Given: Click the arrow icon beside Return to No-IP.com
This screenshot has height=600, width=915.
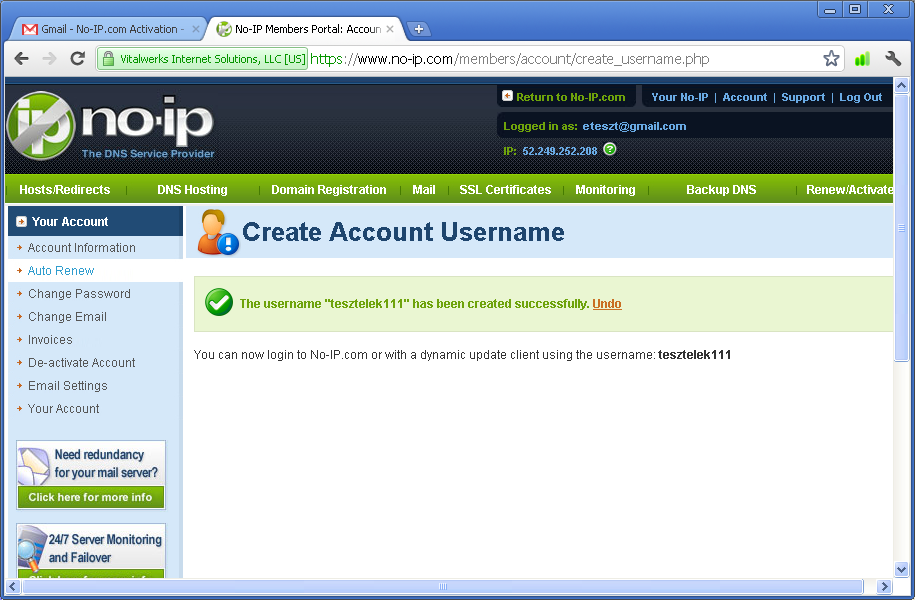Looking at the screenshot, I should (x=507, y=96).
